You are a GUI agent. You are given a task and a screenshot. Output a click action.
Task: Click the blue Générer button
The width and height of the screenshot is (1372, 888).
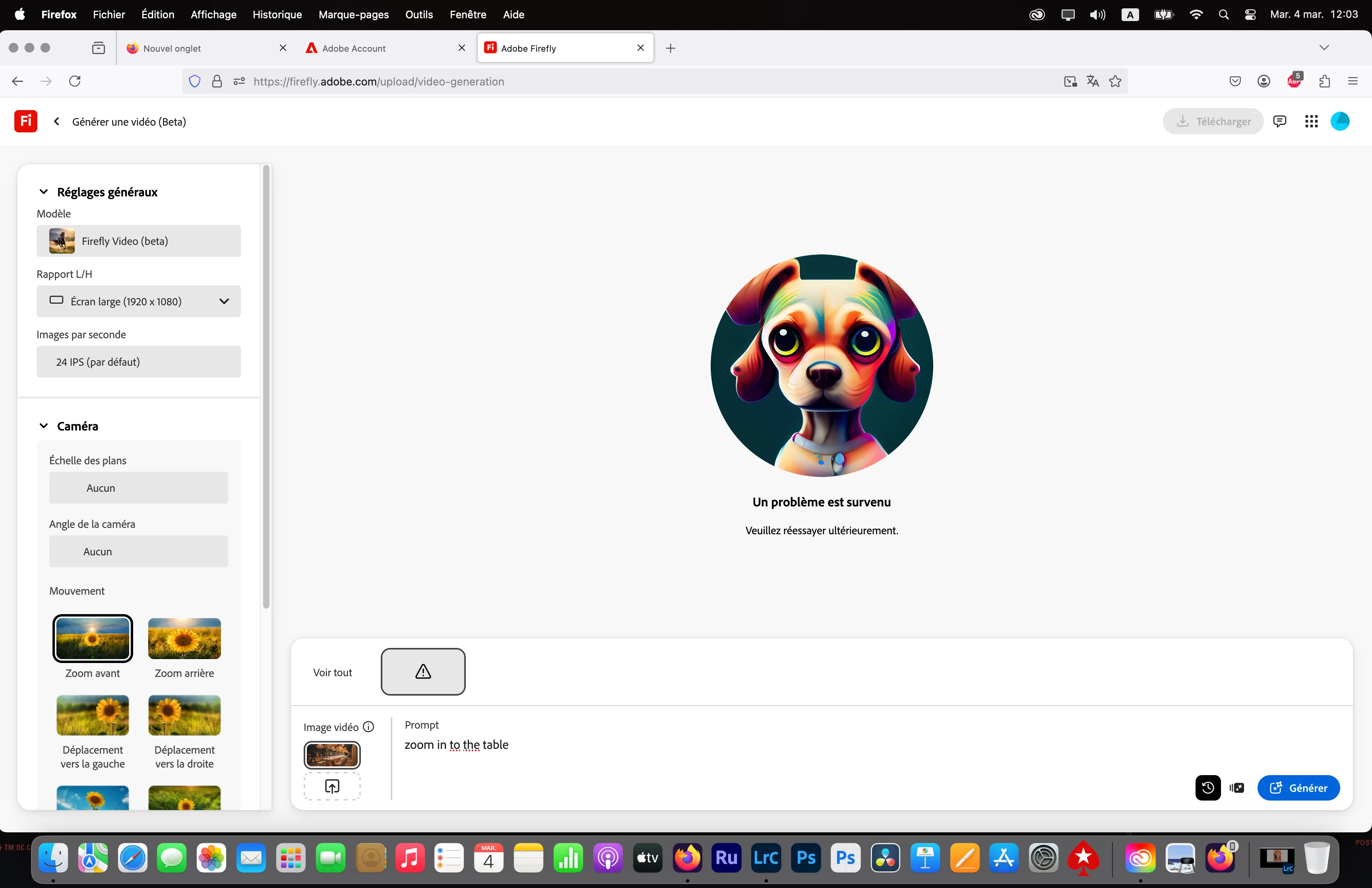click(1298, 788)
